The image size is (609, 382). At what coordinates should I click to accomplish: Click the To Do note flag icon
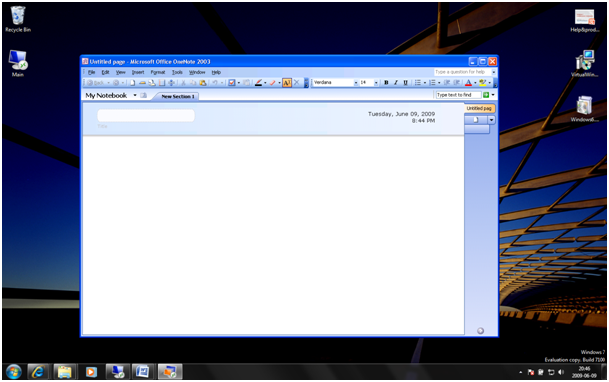(231, 83)
